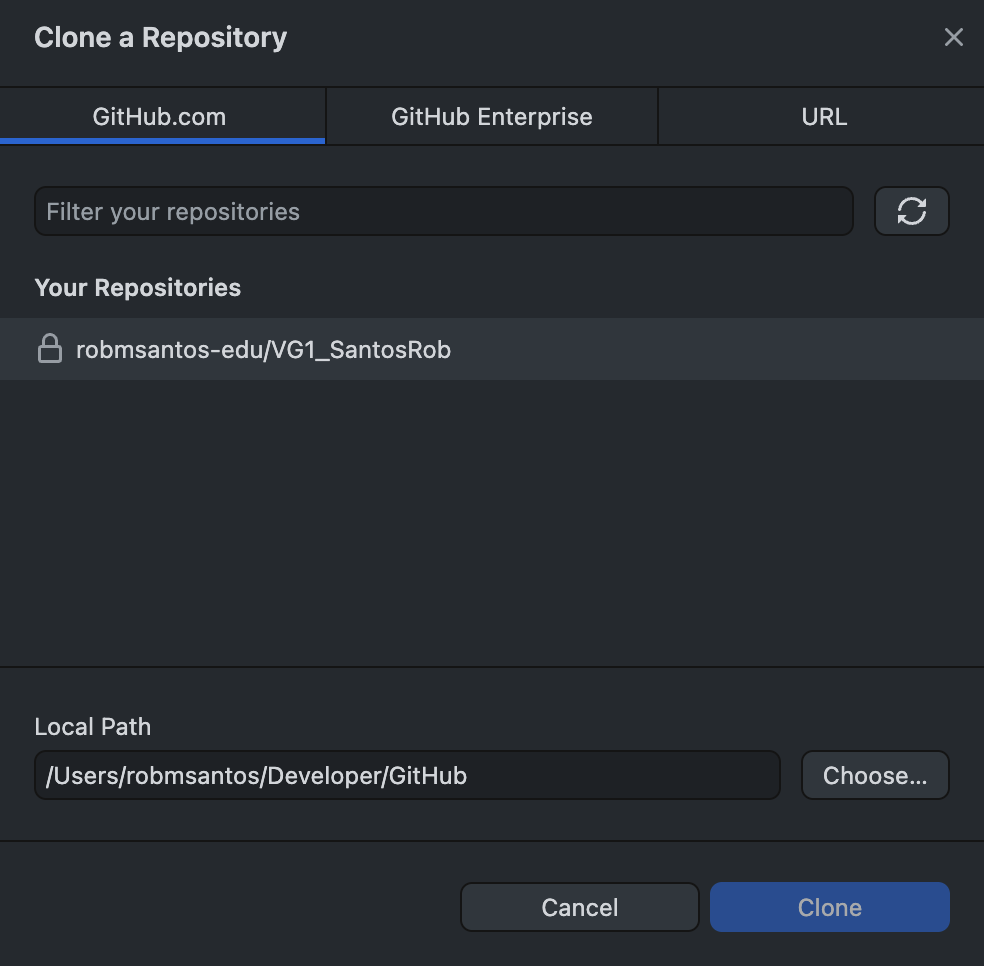Click blank row area right of VG1_SantosRob
984x966 pixels.
point(720,350)
